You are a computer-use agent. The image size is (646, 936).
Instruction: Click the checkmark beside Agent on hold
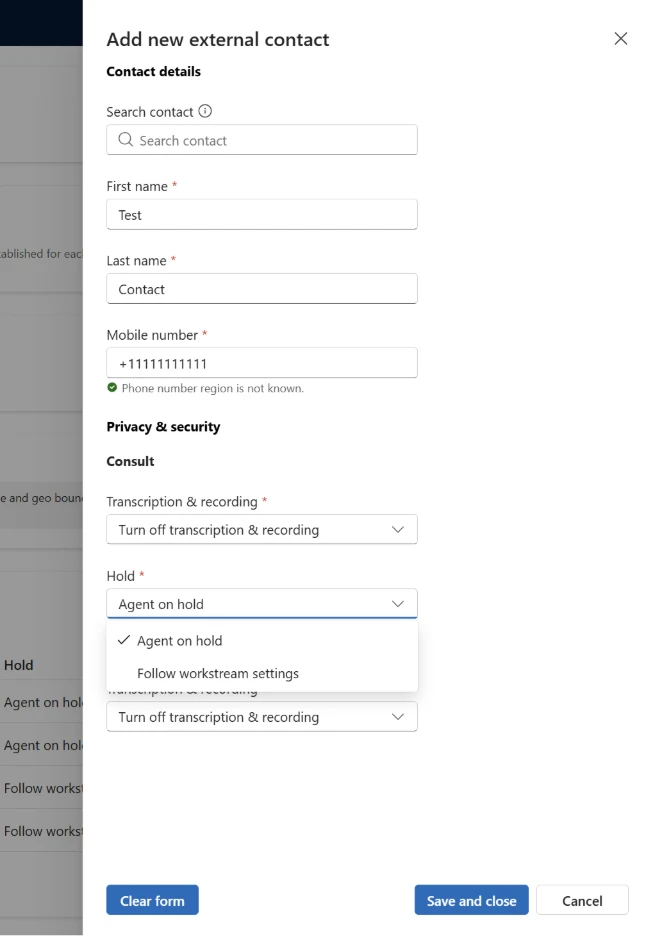pyautogui.click(x=124, y=641)
